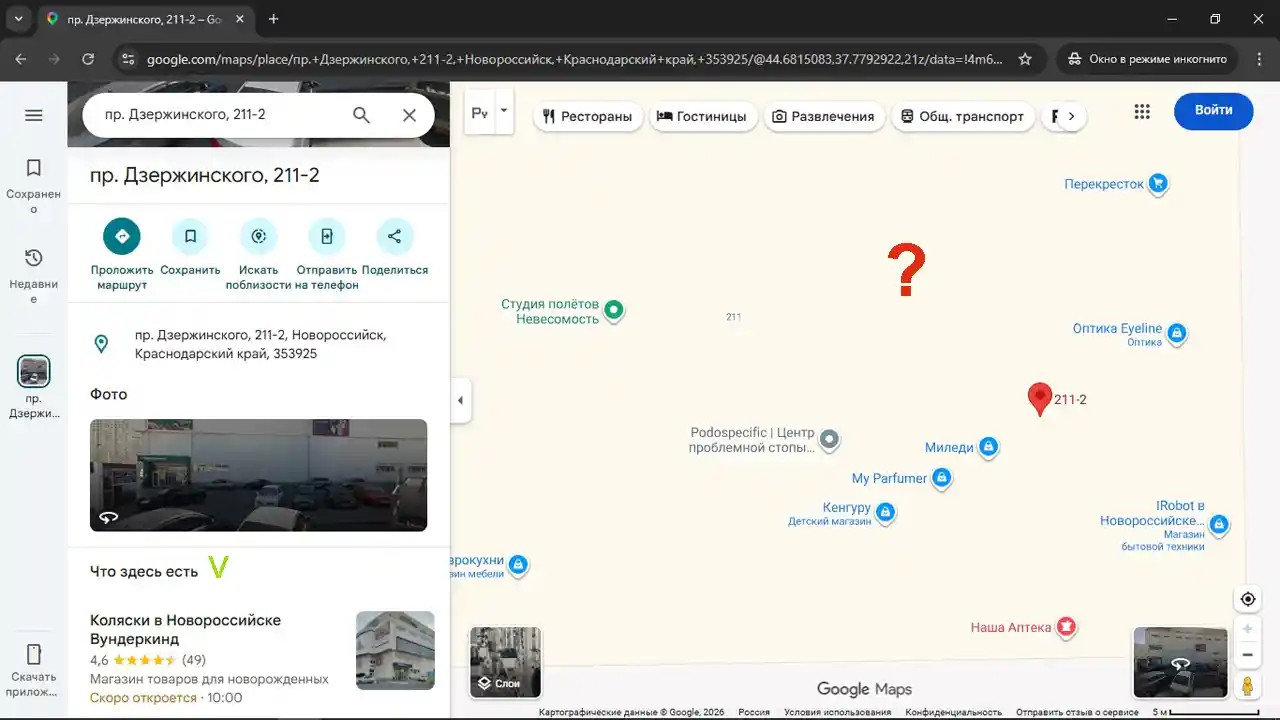
Task: Click the Россия footer link
Action: (754, 712)
